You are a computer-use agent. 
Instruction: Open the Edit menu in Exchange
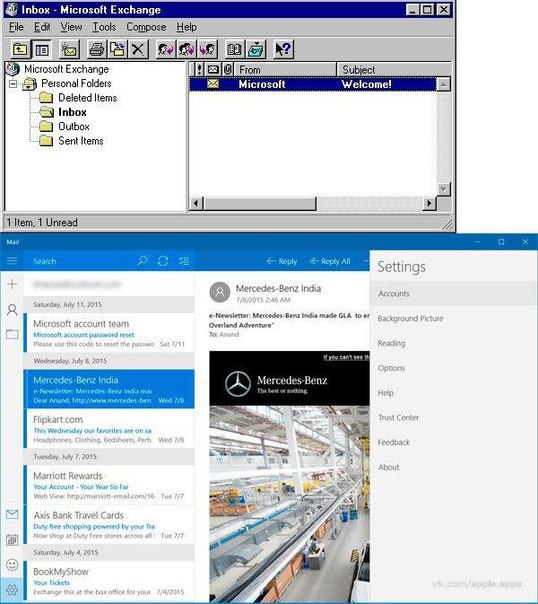(42, 27)
